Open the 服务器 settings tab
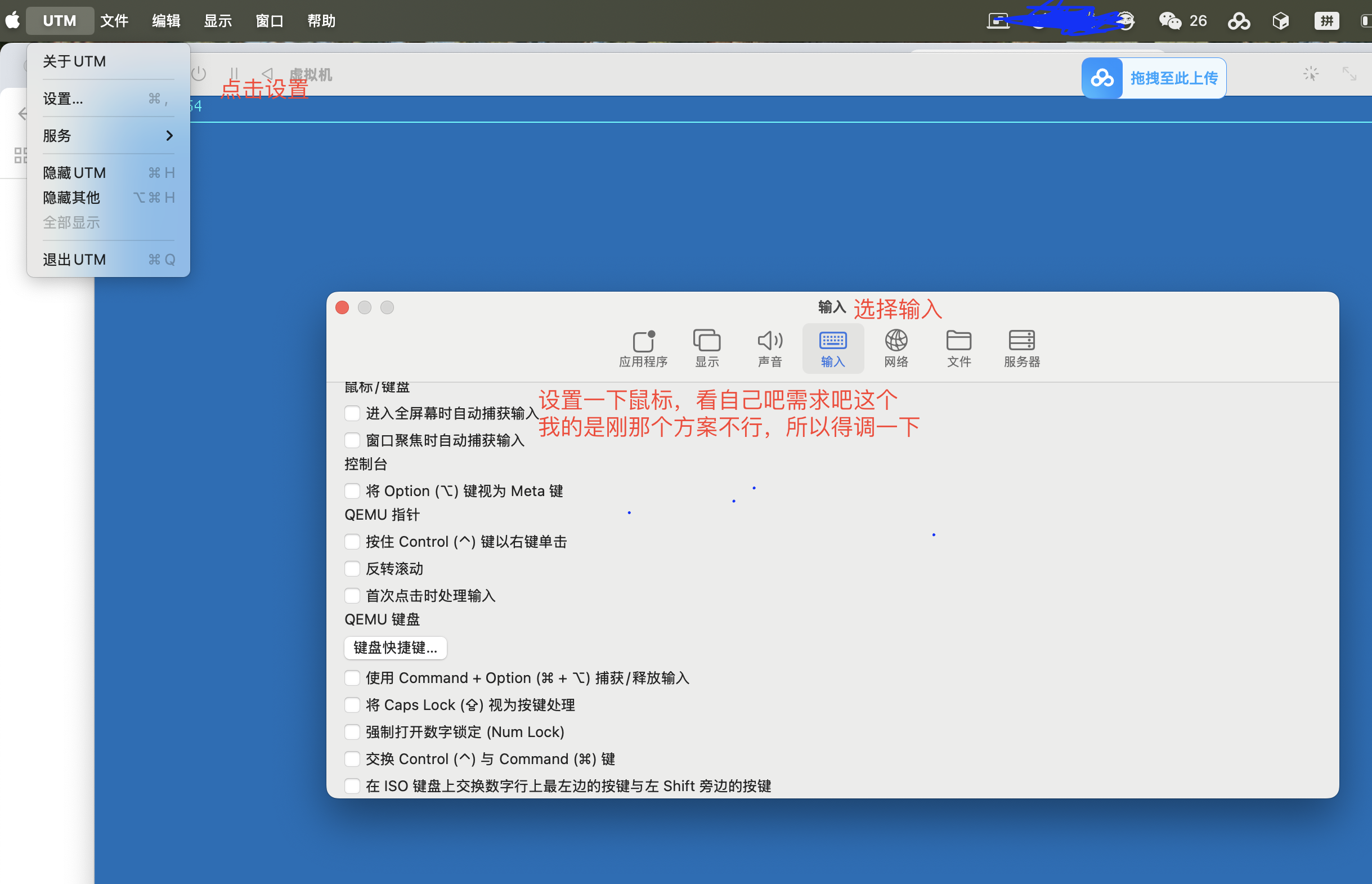 point(1022,349)
